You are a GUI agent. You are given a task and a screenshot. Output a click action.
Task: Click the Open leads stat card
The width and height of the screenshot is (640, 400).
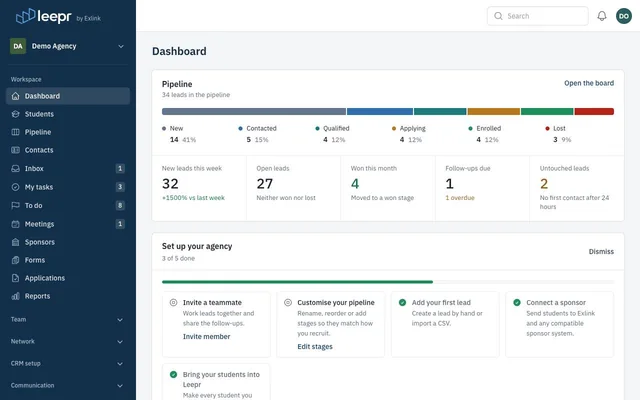(x=293, y=188)
